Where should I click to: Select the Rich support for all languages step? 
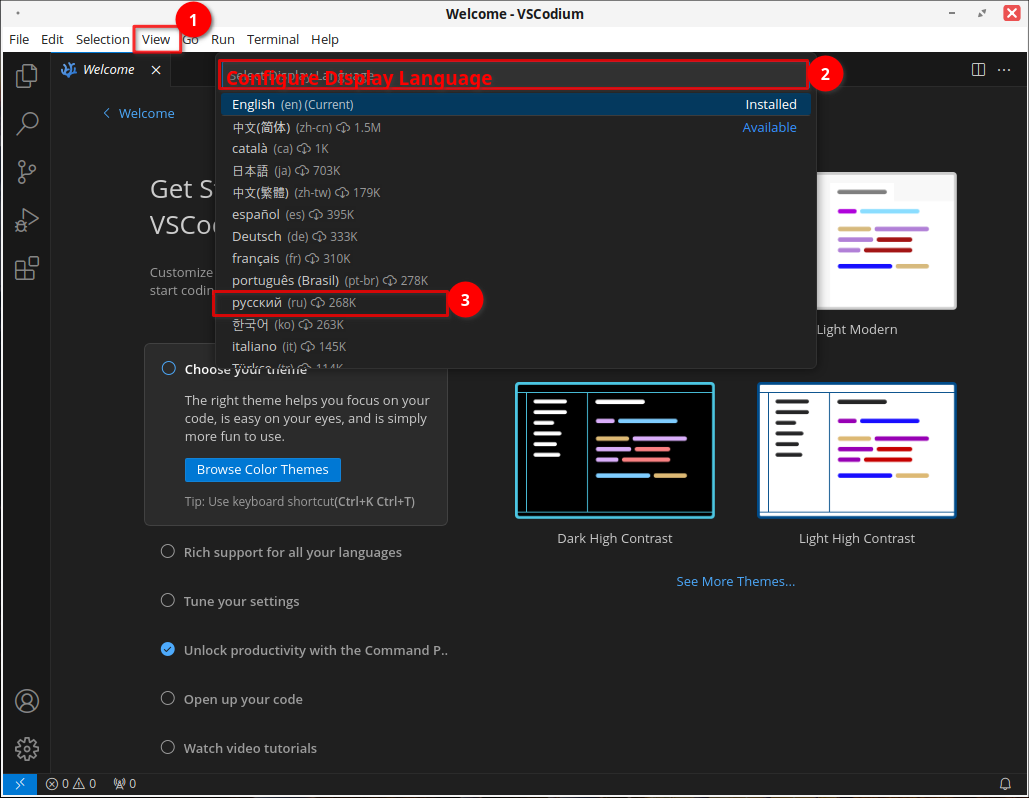(x=292, y=552)
